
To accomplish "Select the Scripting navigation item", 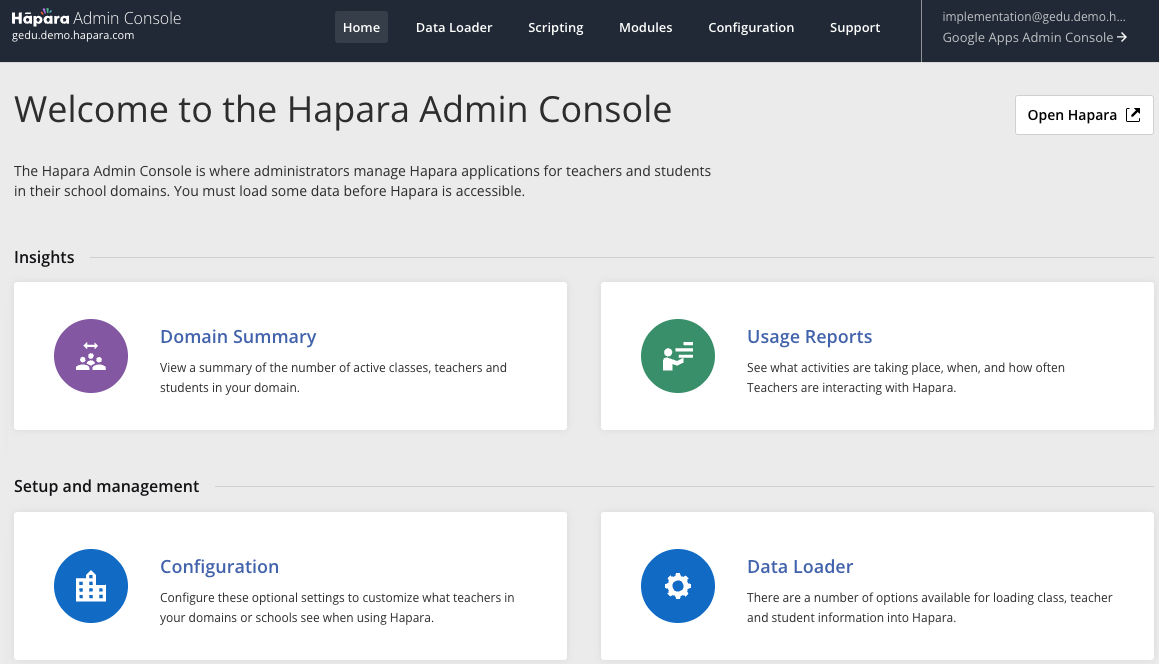I will point(556,27).
